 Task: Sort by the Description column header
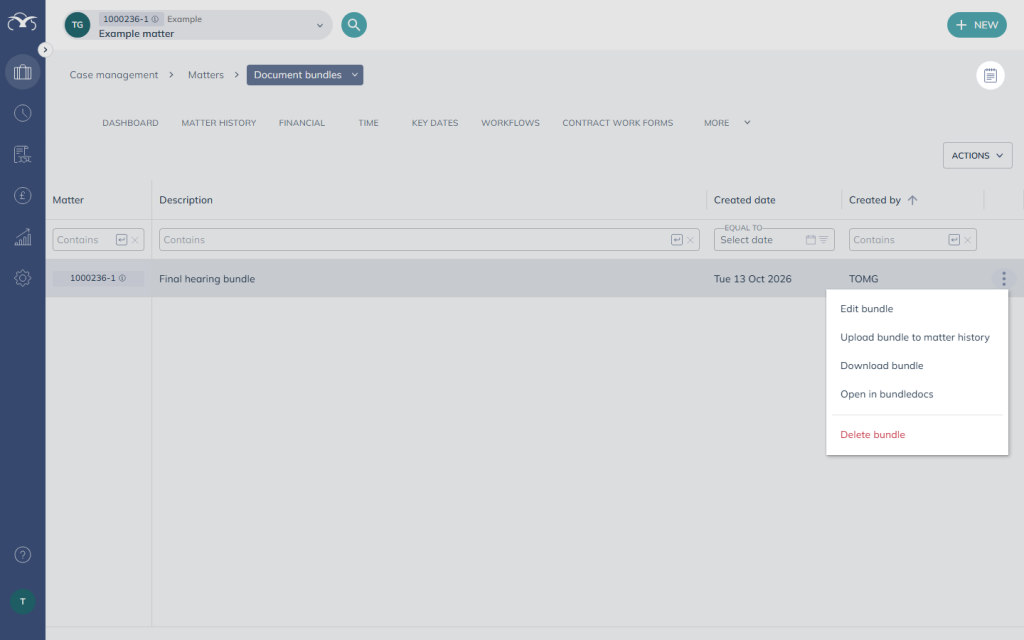(185, 200)
